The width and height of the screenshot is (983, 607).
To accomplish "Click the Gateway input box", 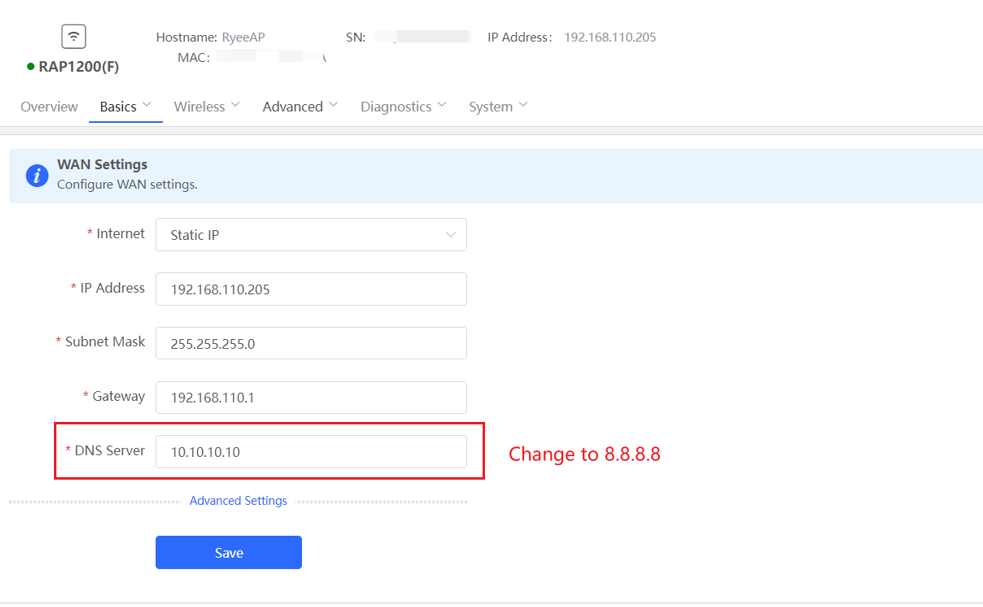I will click(311, 397).
